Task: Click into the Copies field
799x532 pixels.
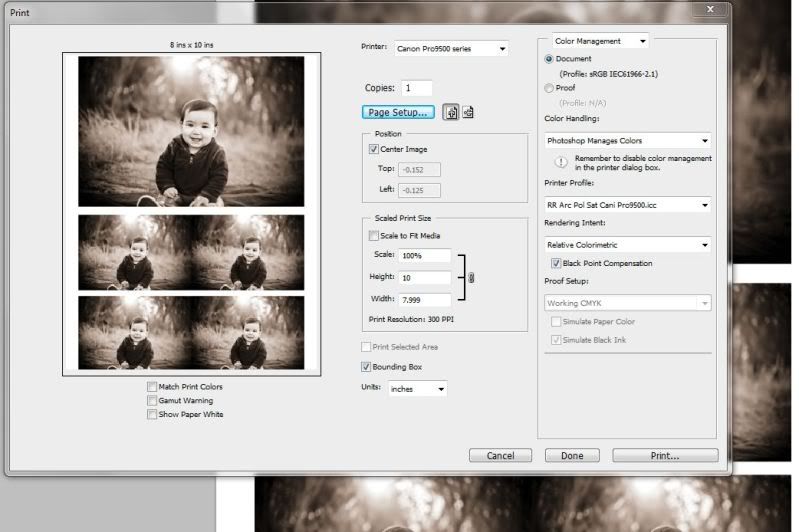Action: click(416, 88)
